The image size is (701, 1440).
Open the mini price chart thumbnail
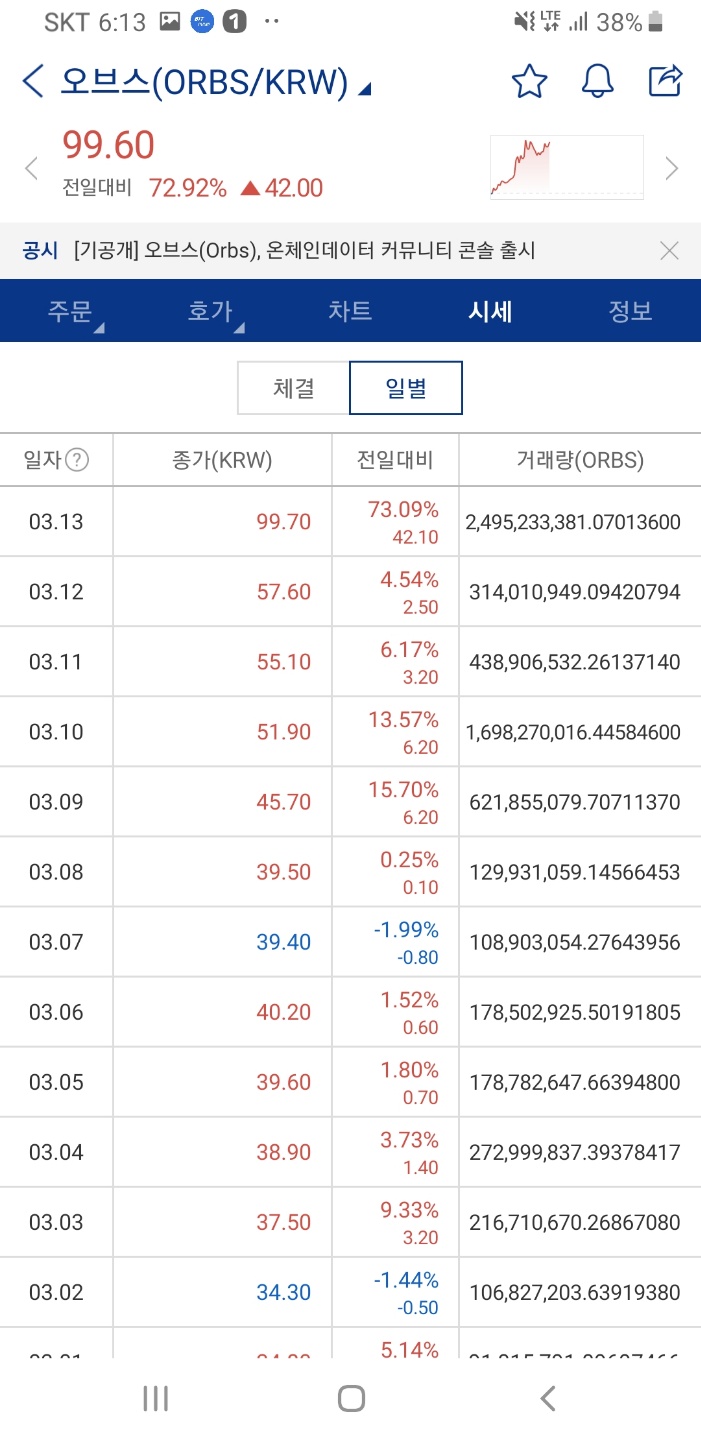click(x=566, y=167)
